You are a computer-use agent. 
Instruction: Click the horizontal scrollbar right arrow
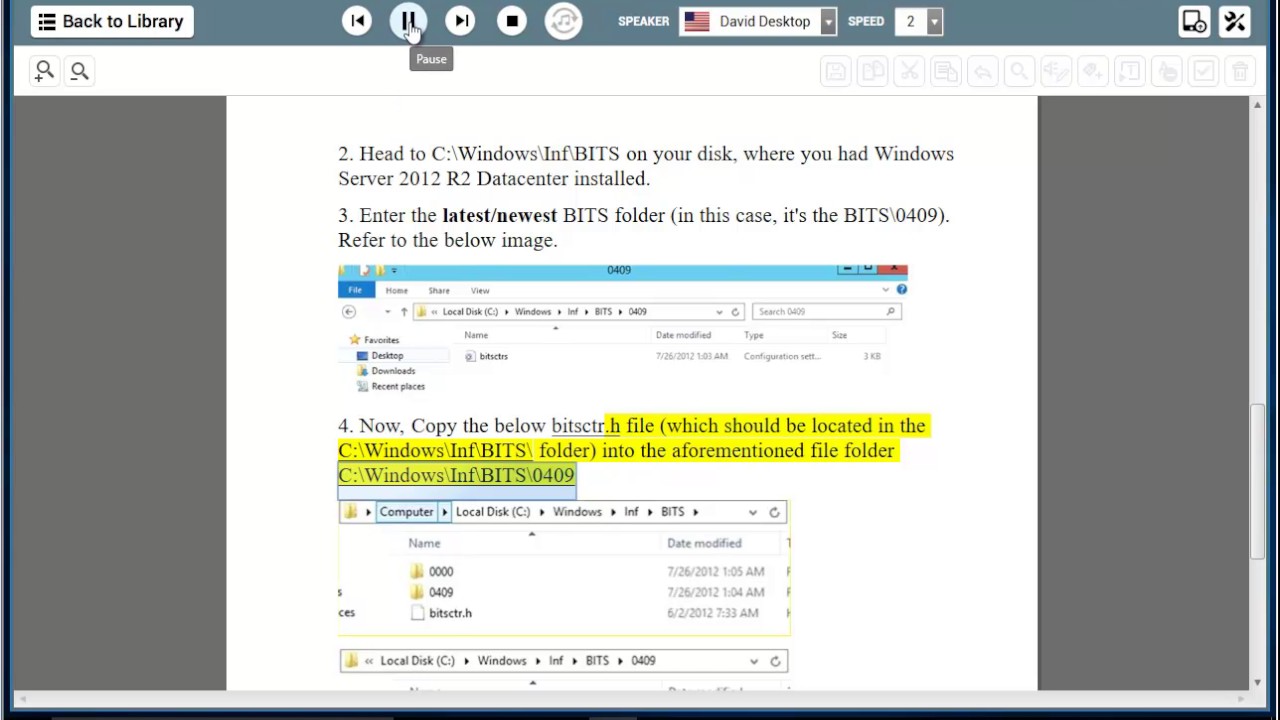click(1243, 698)
